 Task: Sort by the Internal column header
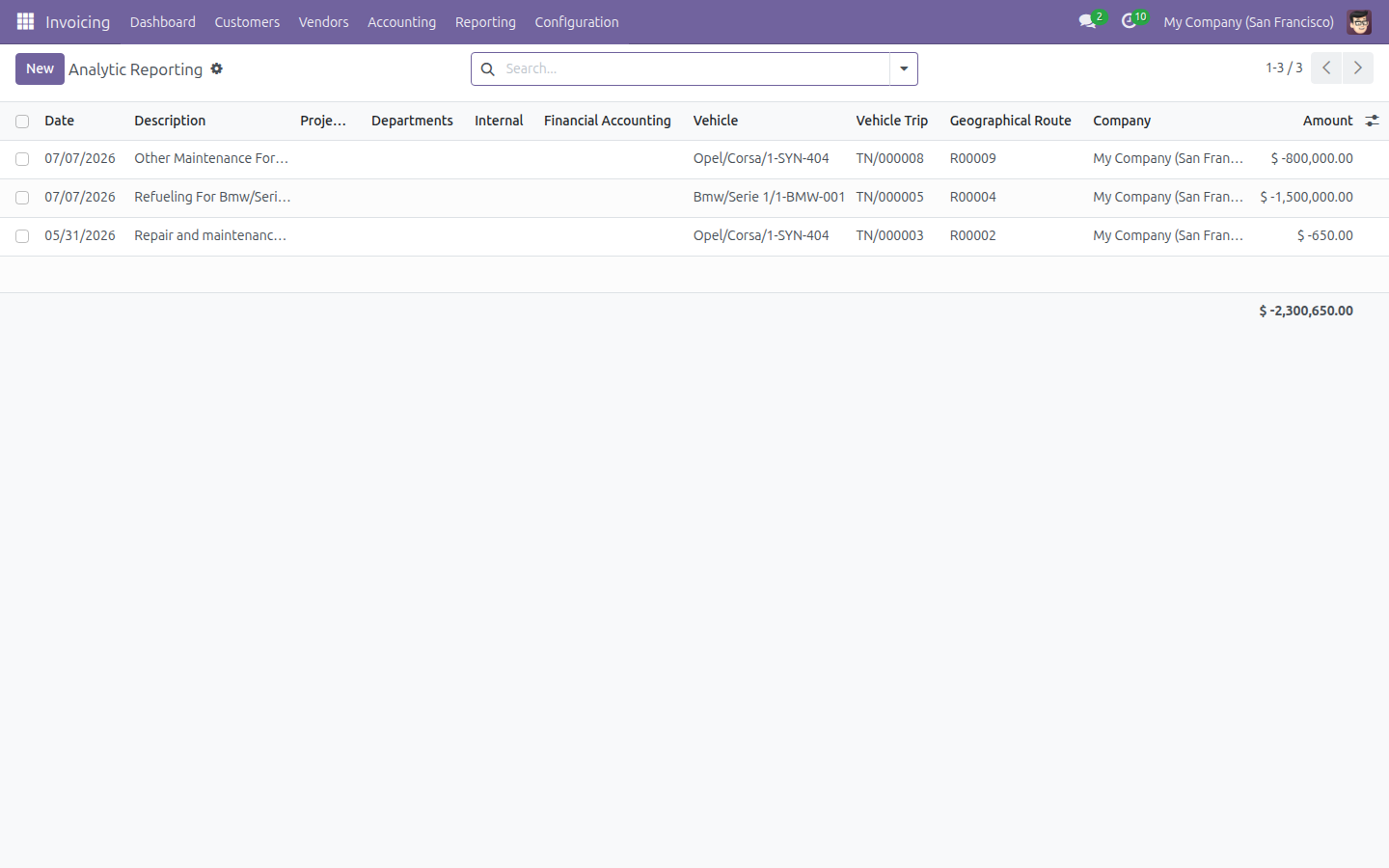tap(499, 121)
